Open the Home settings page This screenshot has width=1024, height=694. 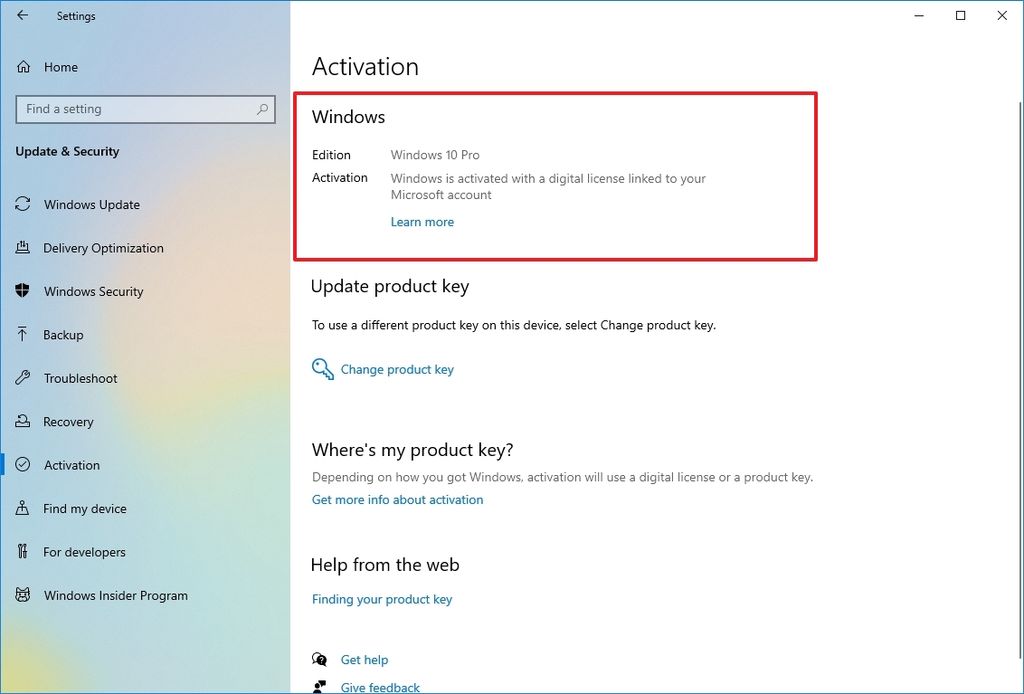pos(62,67)
